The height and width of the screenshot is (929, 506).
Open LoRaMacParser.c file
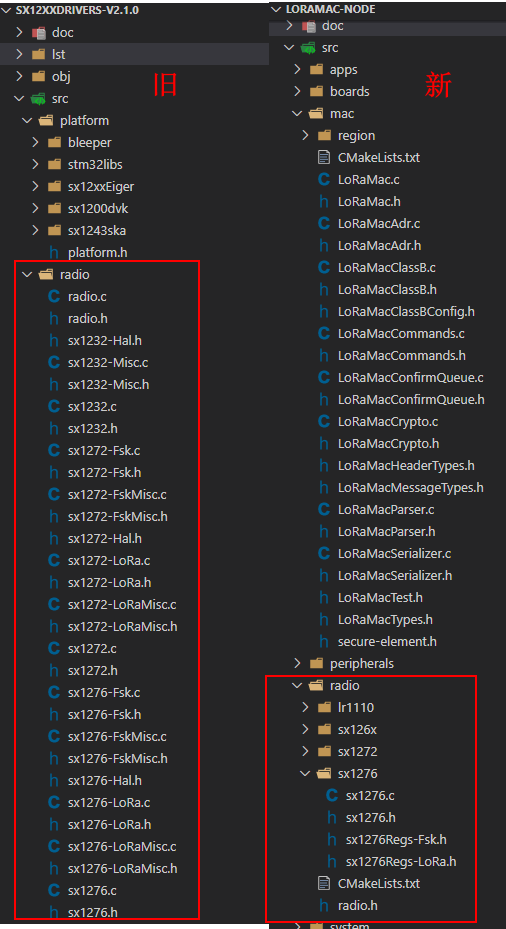[386, 510]
